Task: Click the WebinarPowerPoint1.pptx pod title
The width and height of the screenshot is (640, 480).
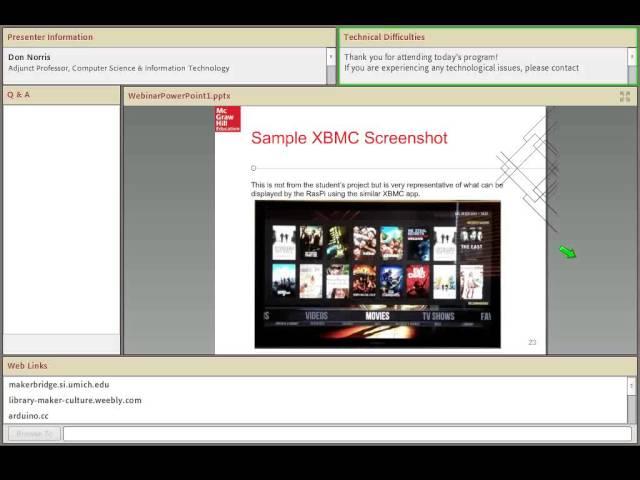Action: click(x=179, y=96)
